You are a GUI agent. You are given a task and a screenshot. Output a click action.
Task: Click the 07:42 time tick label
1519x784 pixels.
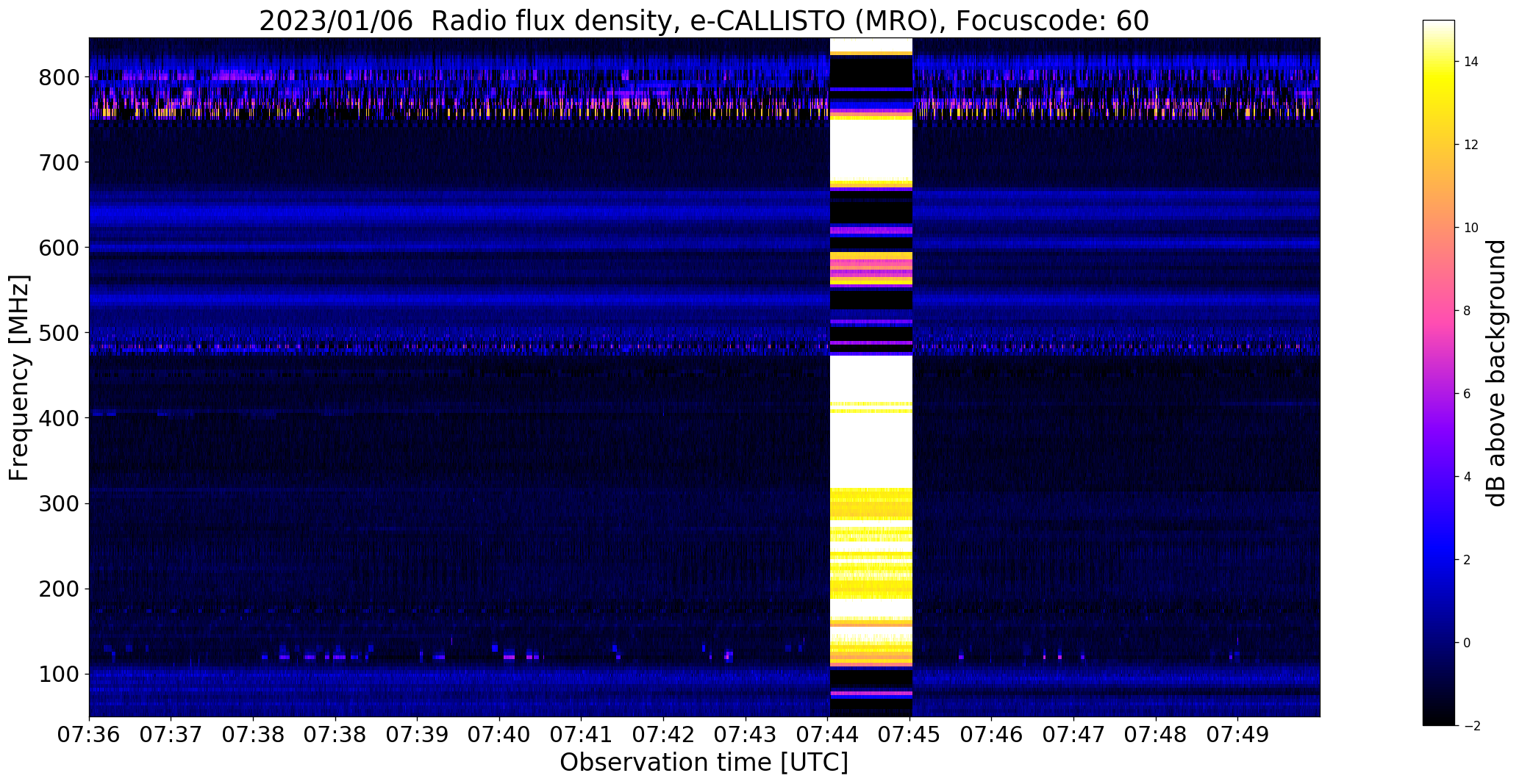point(664,736)
